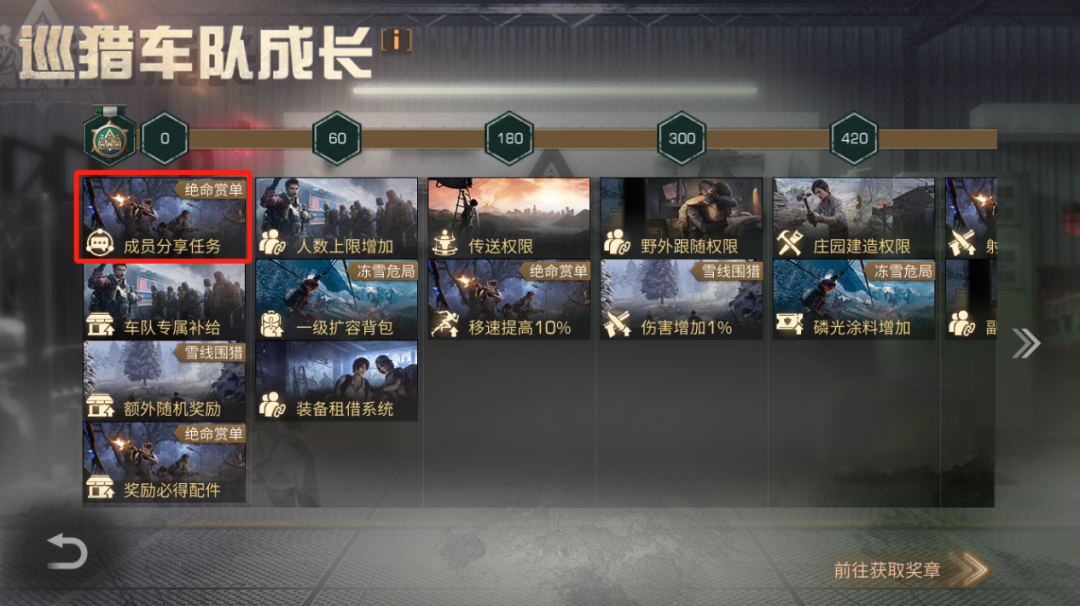The height and width of the screenshot is (606, 1080).
Task: Select the 野外跟随权限 perk card
Action: [681, 218]
